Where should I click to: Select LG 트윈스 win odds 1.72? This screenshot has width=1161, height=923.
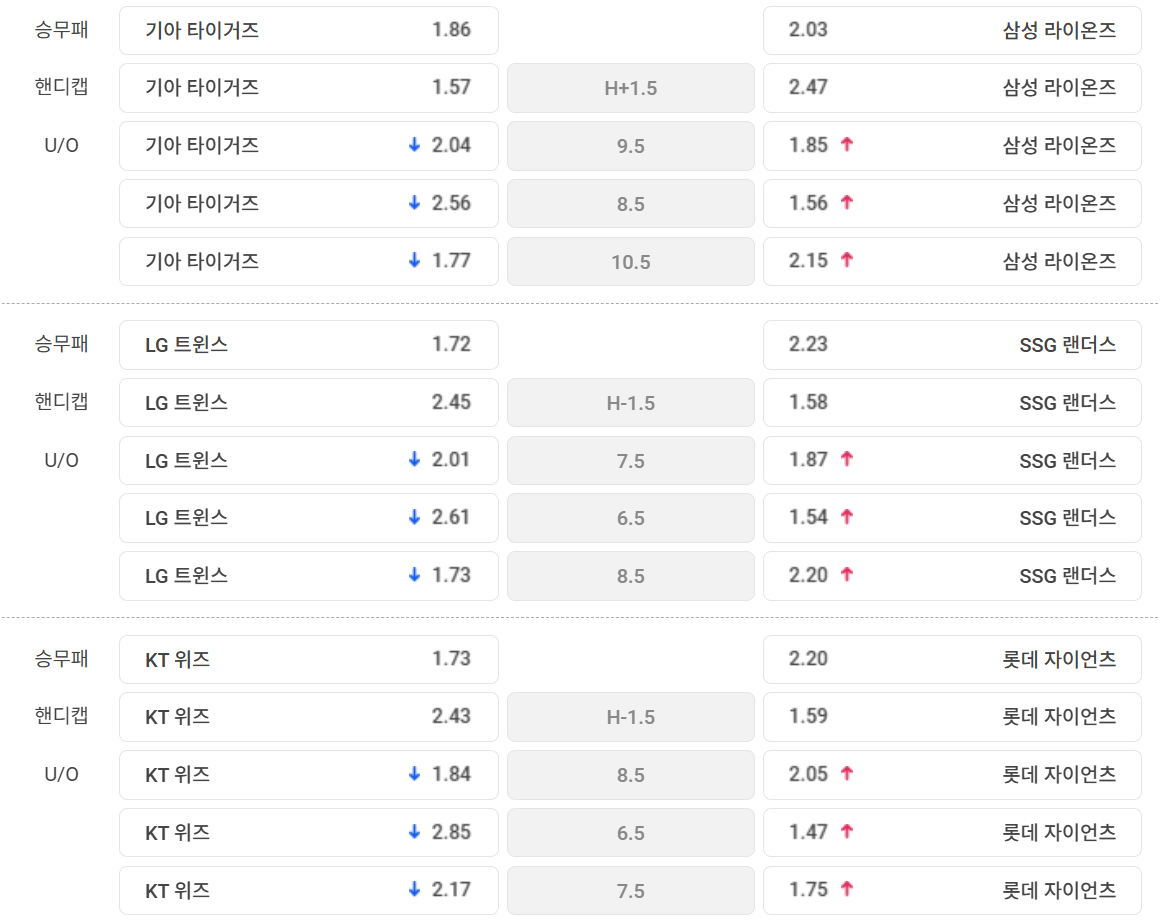[x=309, y=345]
